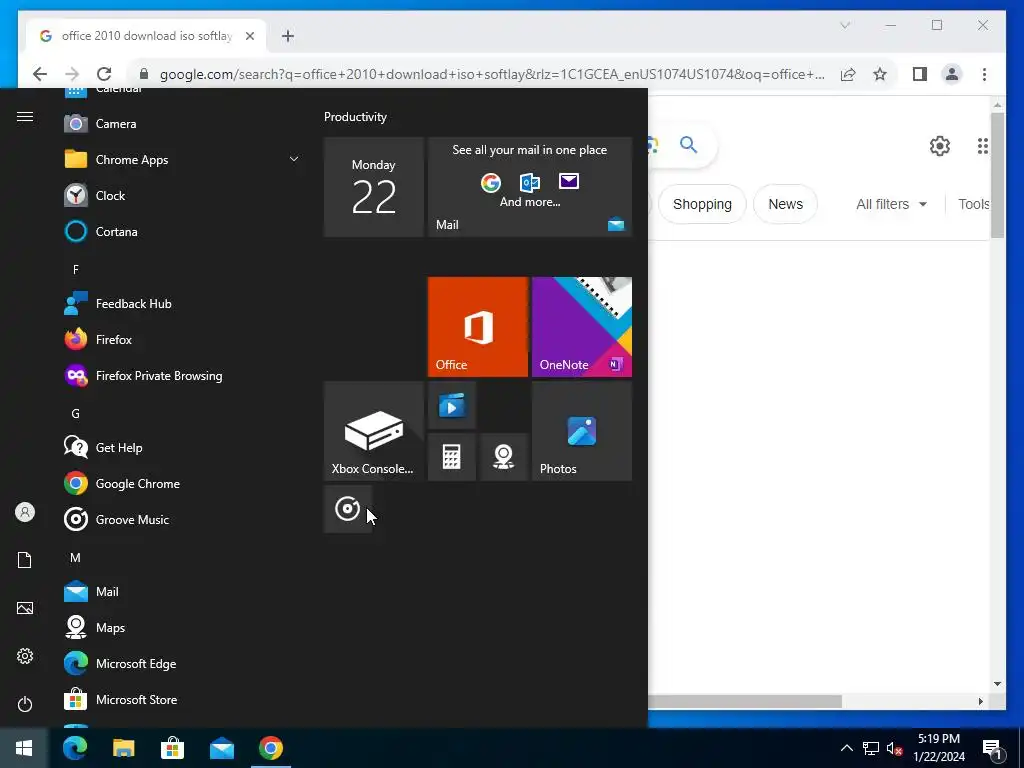1024x768 pixels.
Task: Click the muted volume tray icon
Action: click(x=894, y=748)
